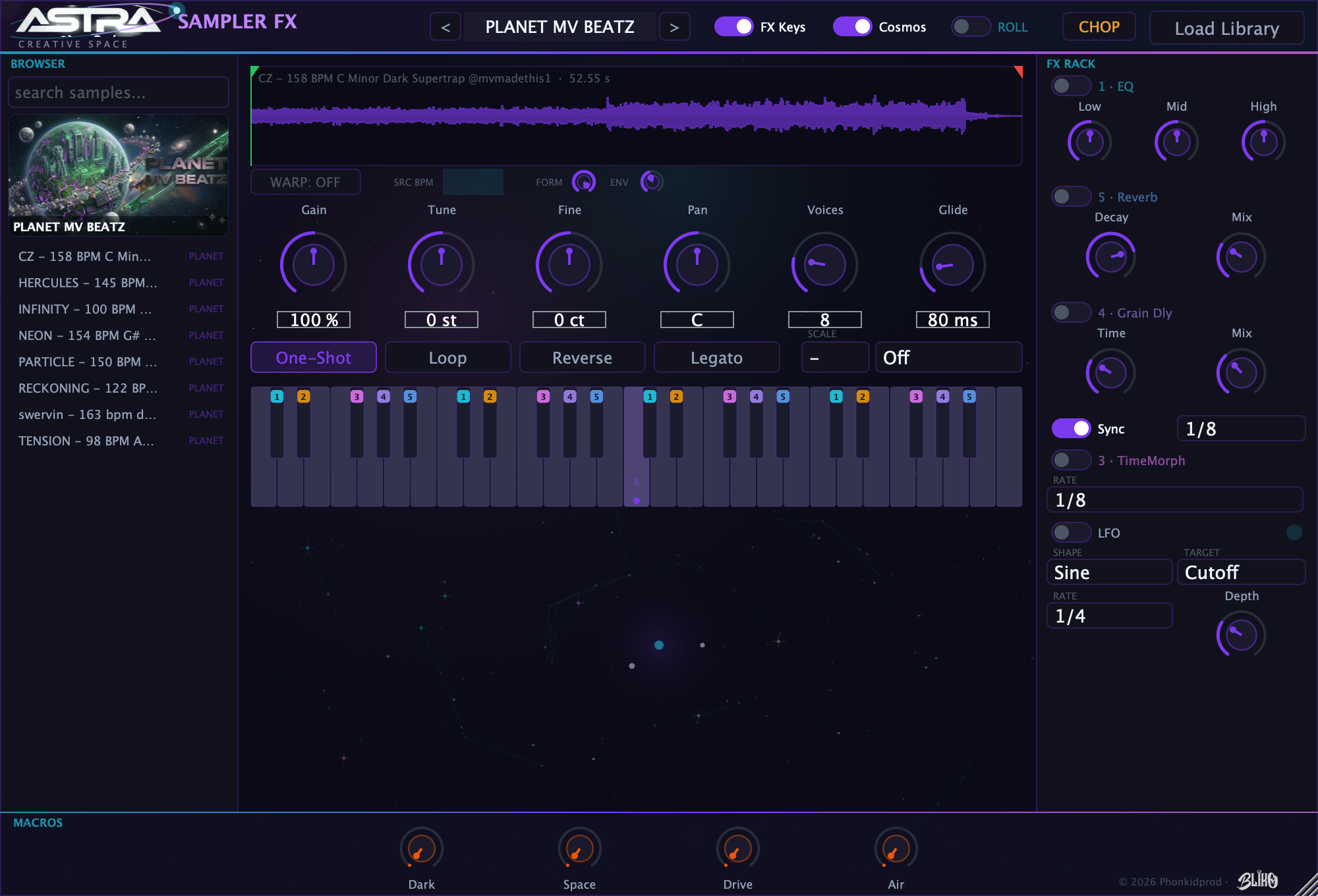
Task: Disable the delay Sync switch
Action: (x=1071, y=428)
